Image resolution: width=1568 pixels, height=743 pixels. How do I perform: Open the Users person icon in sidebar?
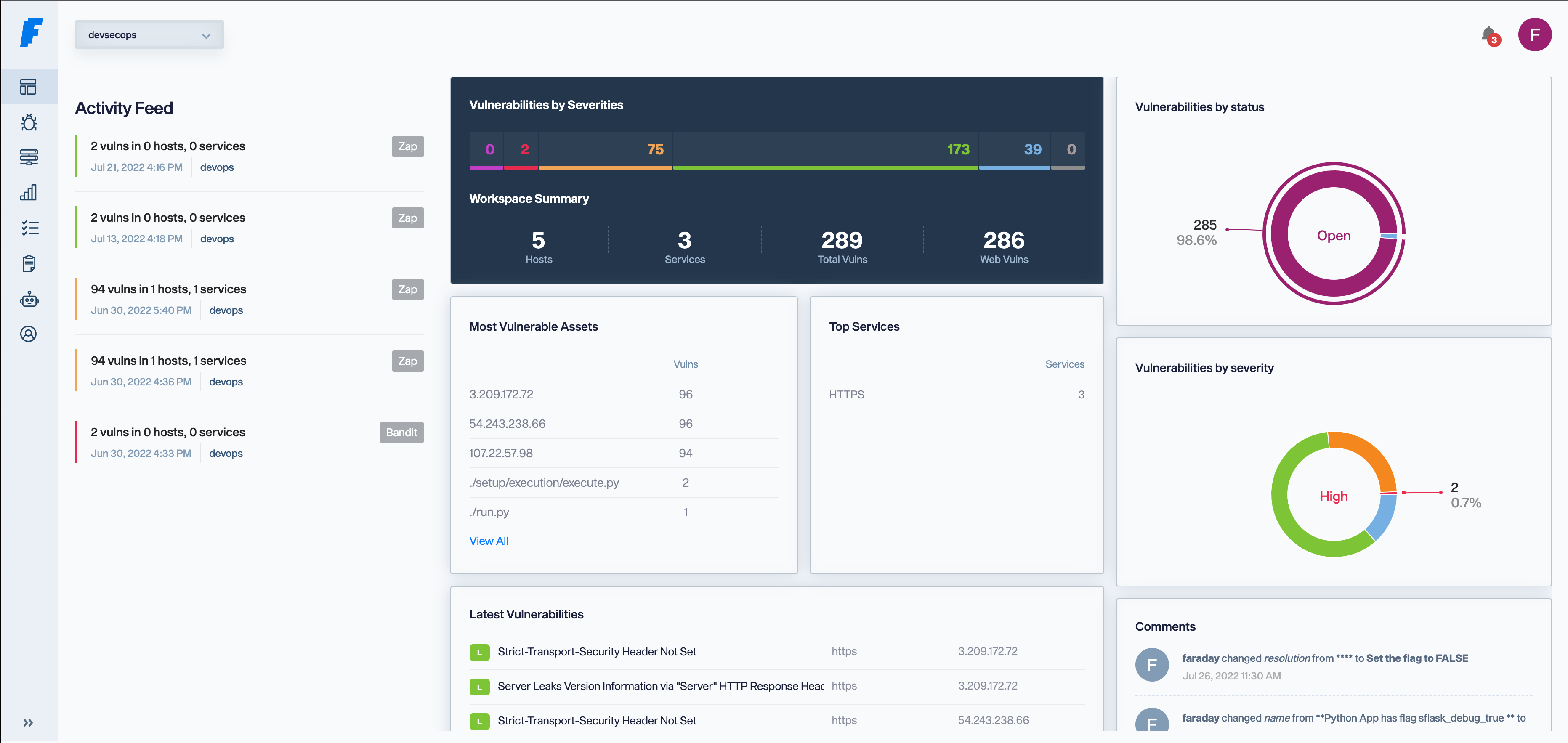[x=29, y=334]
